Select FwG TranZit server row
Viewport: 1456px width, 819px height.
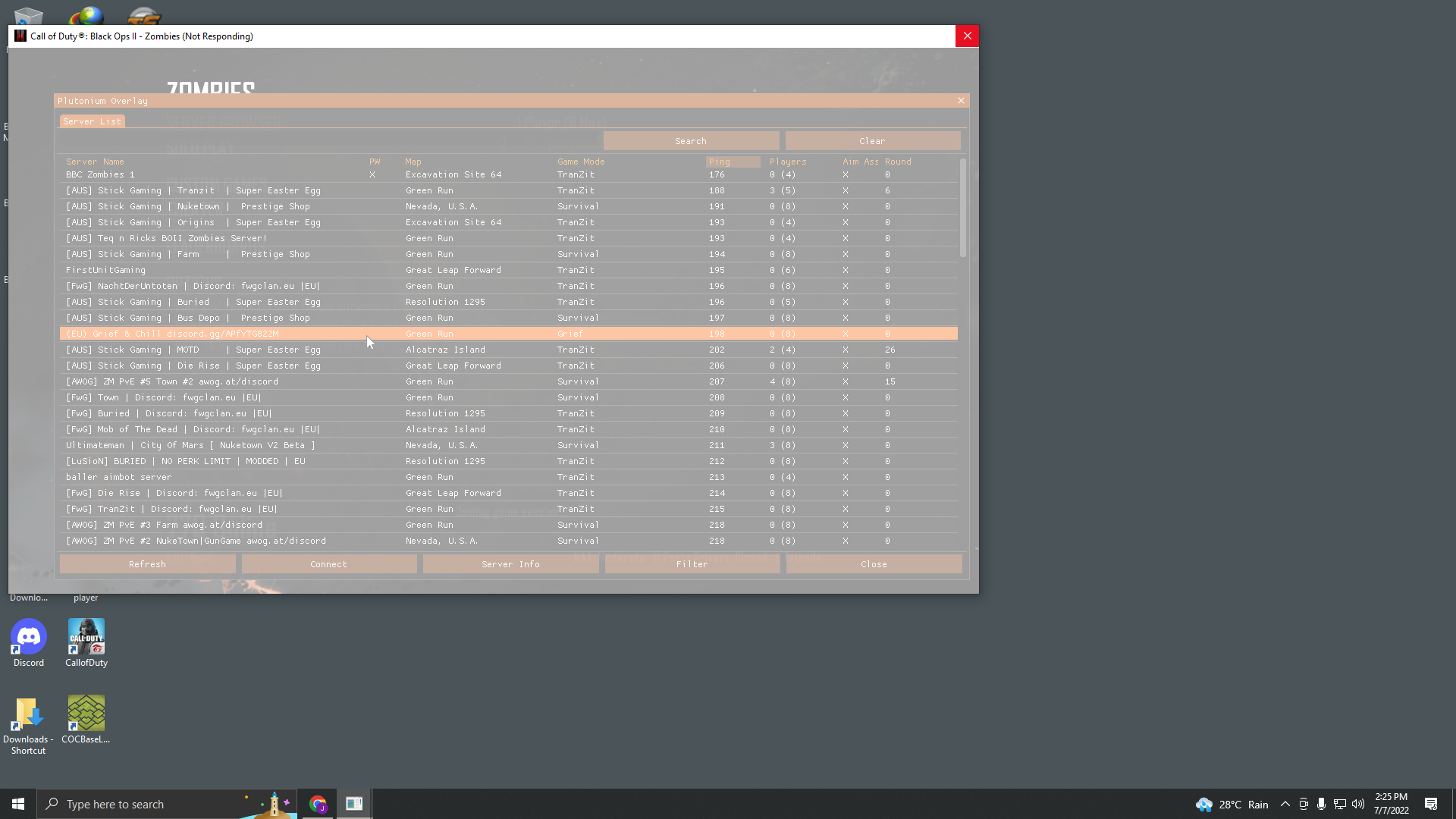click(509, 509)
